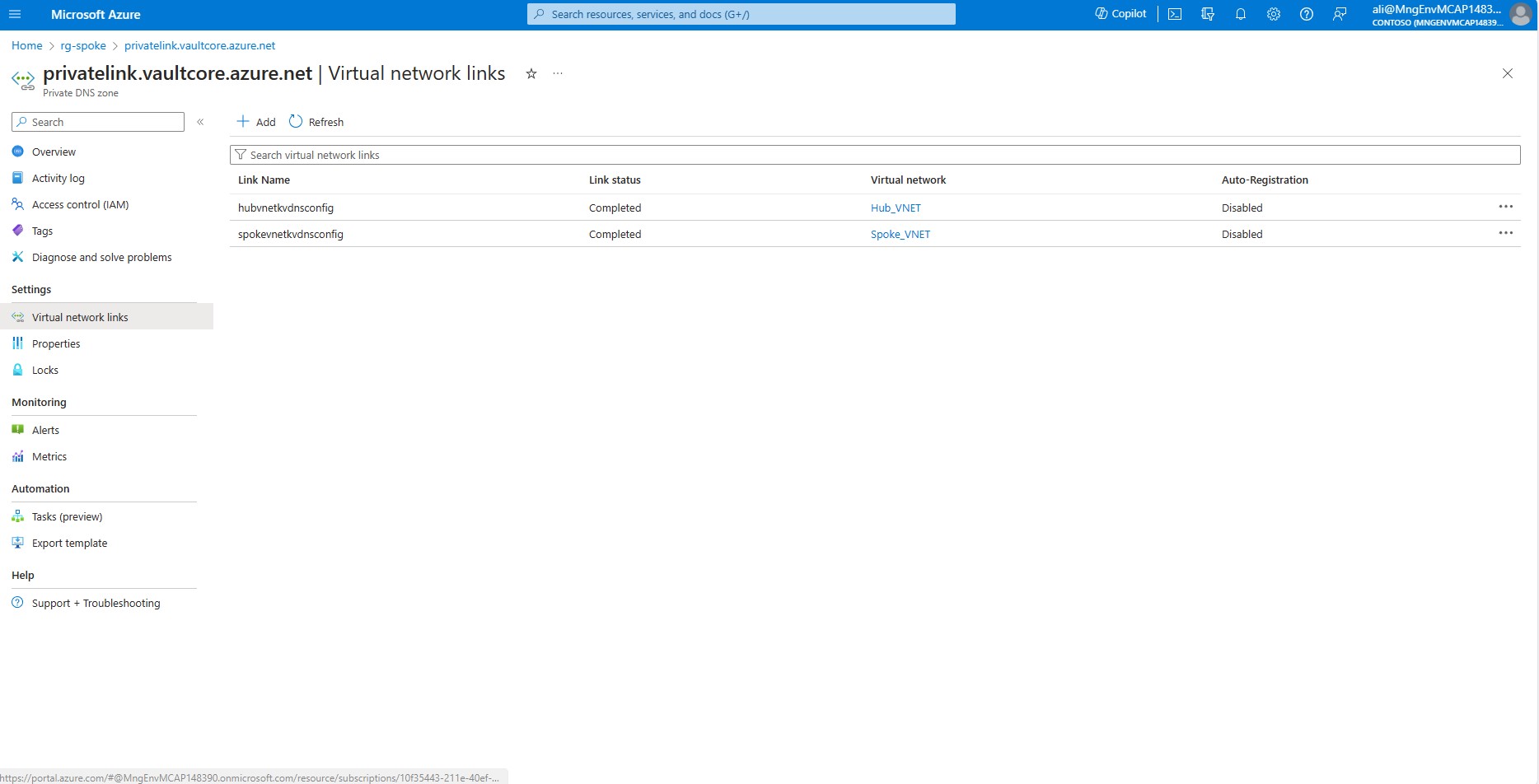Image resolution: width=1539 pixels, height=784 pixels.
Task: Select the hubvnetkvdnsconfig link name
Action: pos(286,208)
